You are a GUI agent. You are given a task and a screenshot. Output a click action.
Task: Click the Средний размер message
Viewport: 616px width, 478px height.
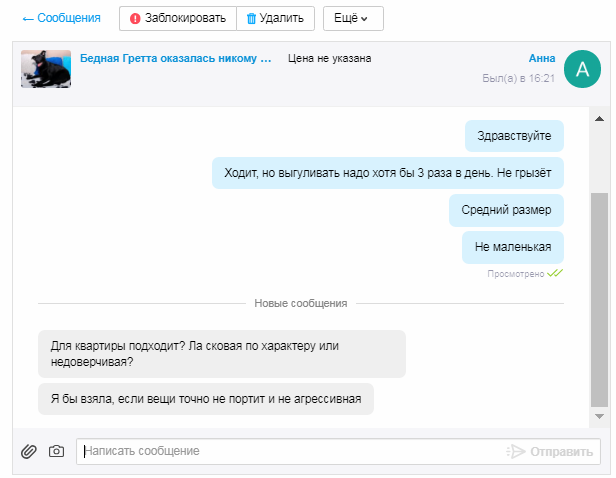(x=506, y=210)
